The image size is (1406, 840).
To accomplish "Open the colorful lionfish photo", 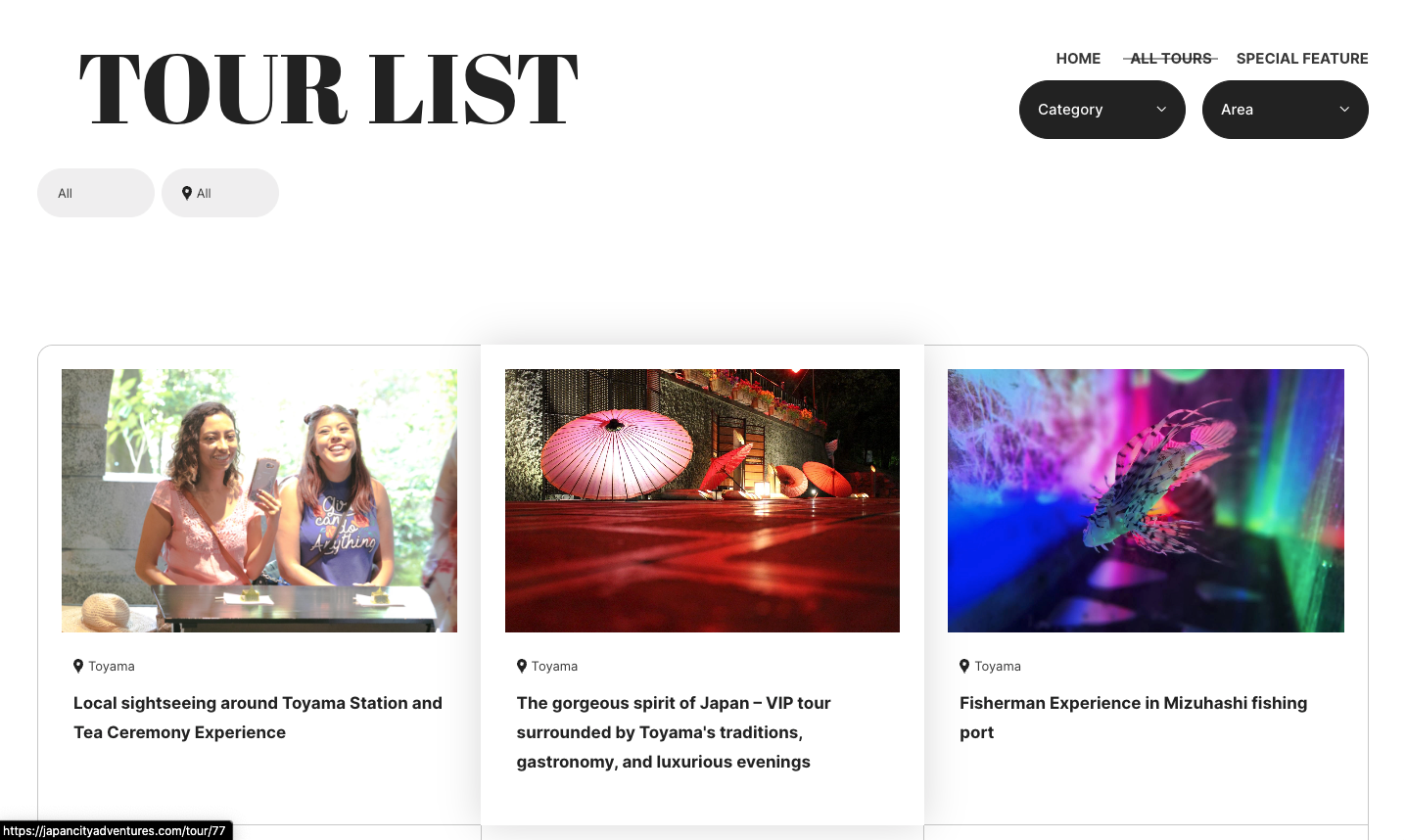I will [1146, 500].
